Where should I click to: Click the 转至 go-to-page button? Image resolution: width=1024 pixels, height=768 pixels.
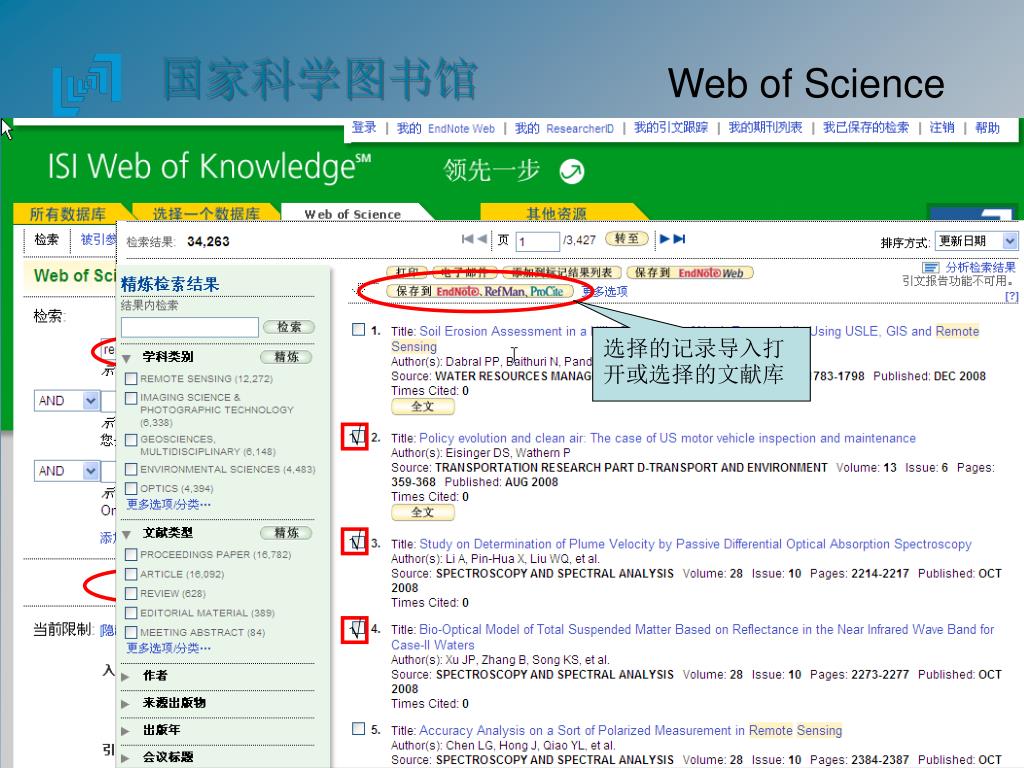pyautogui.click(x=627, y=239)
